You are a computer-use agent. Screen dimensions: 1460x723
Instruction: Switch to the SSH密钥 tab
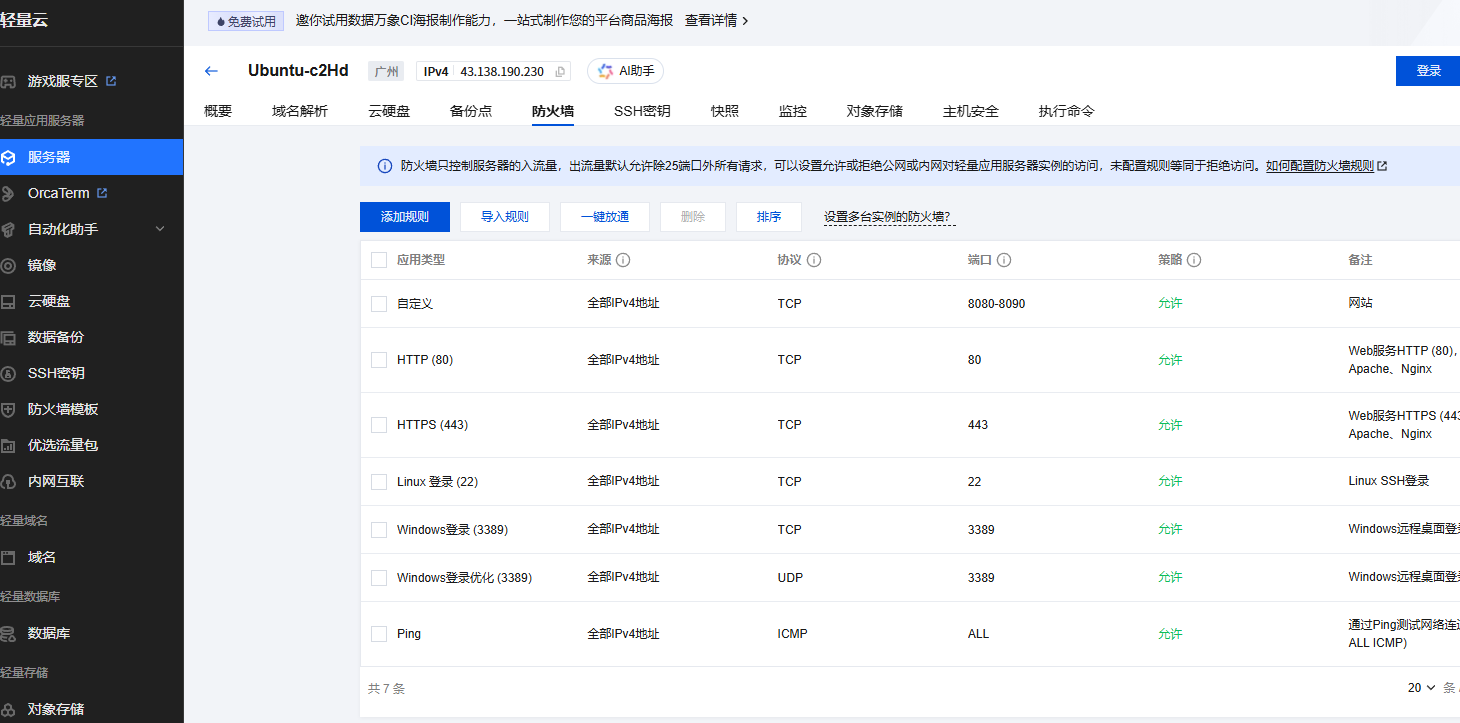[x=641, y=111]
